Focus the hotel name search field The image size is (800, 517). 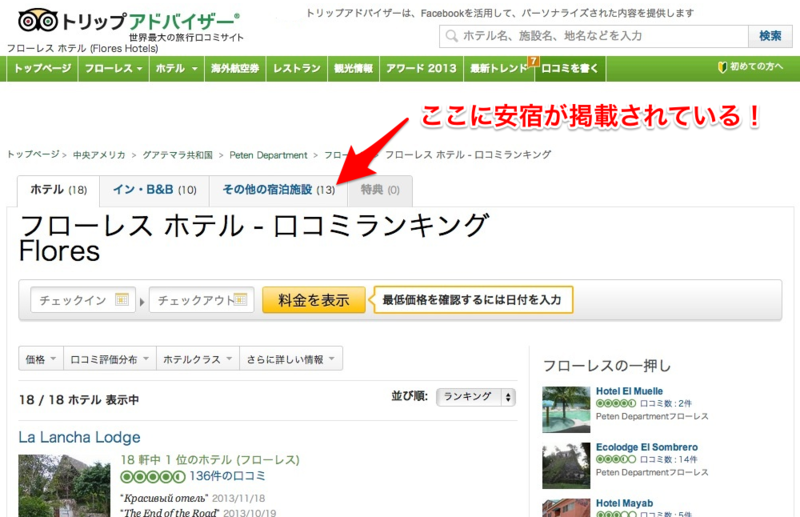[x=593, y=36]
